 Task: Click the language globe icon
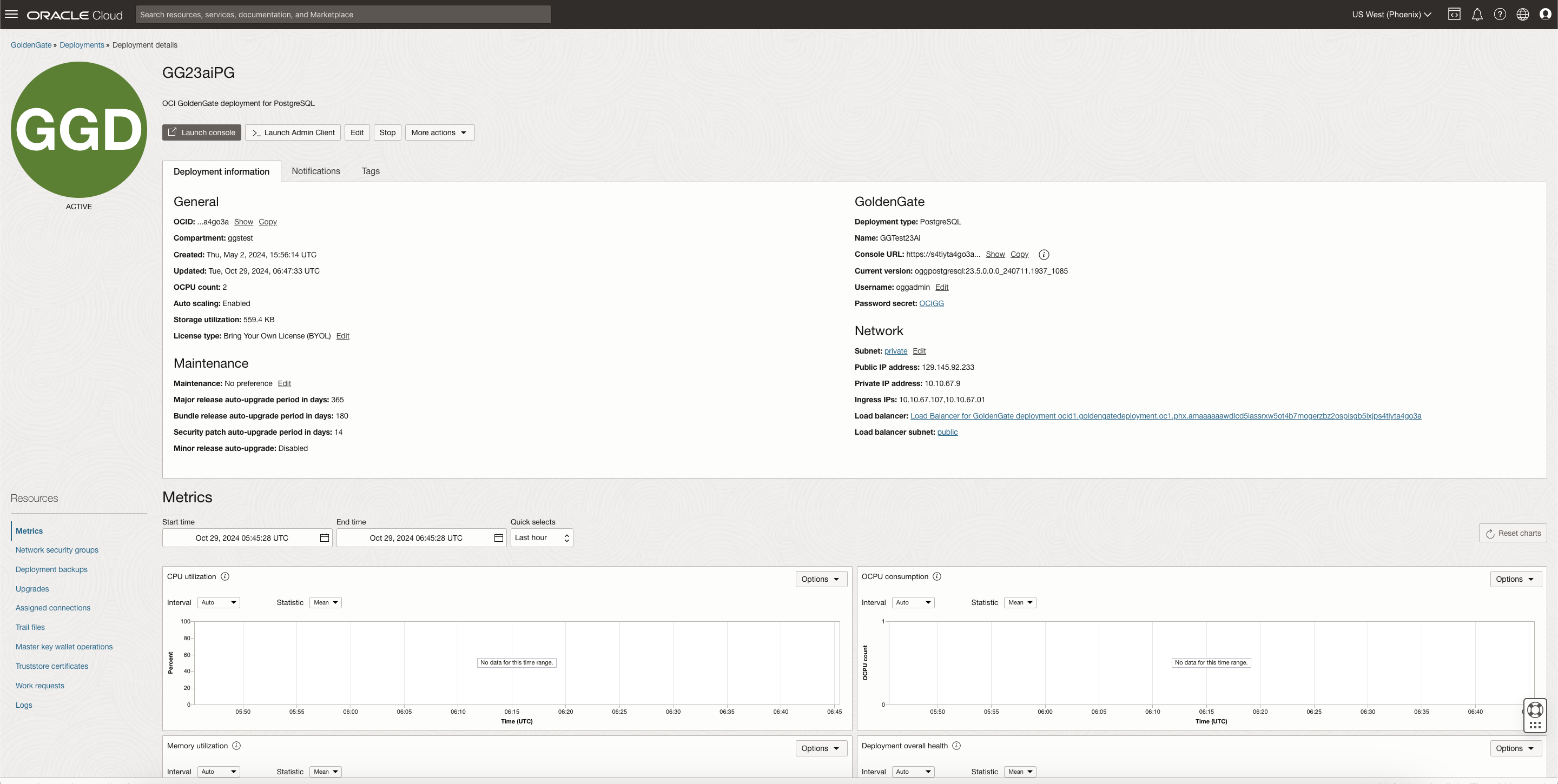click(x=1523, y=15)
